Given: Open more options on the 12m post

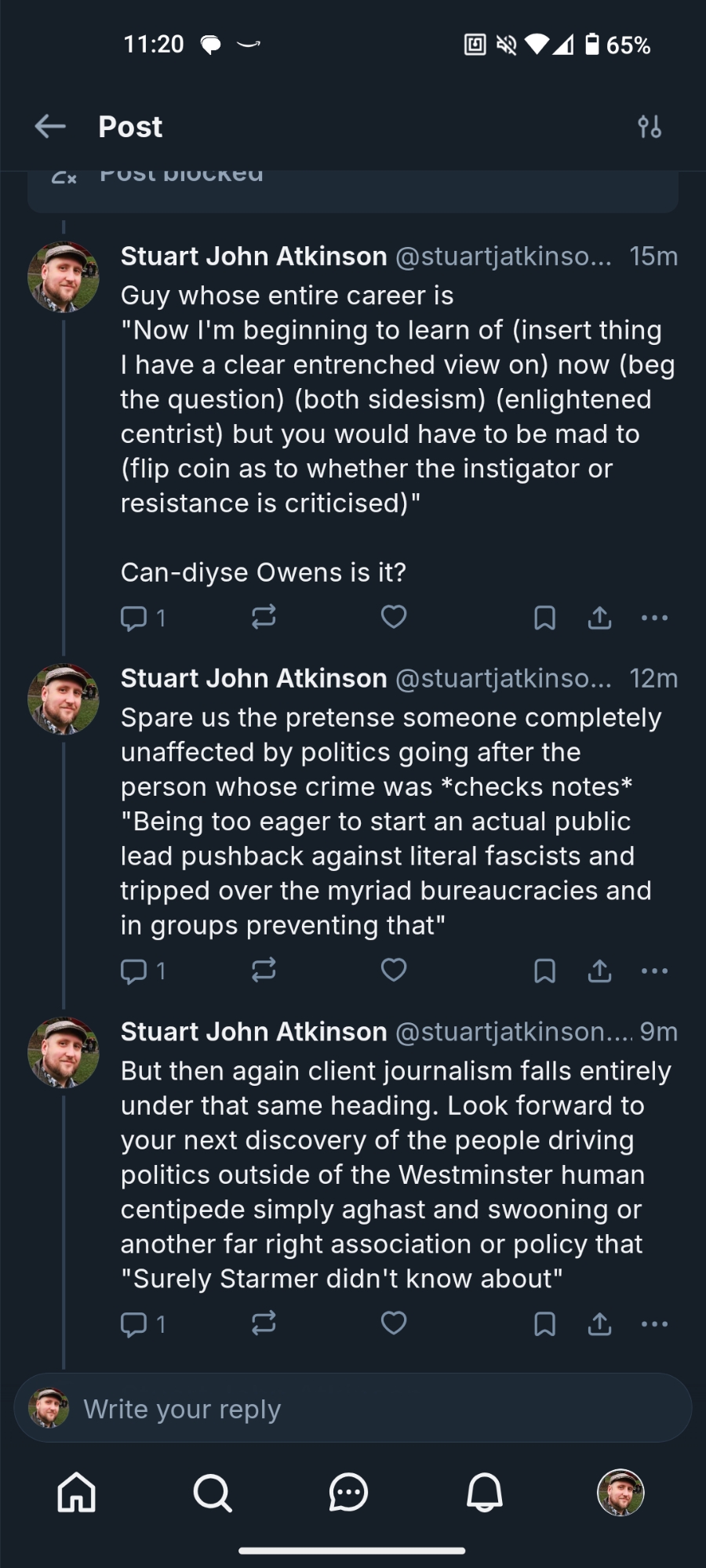Looking at the screenshot, I should point(654,971).
